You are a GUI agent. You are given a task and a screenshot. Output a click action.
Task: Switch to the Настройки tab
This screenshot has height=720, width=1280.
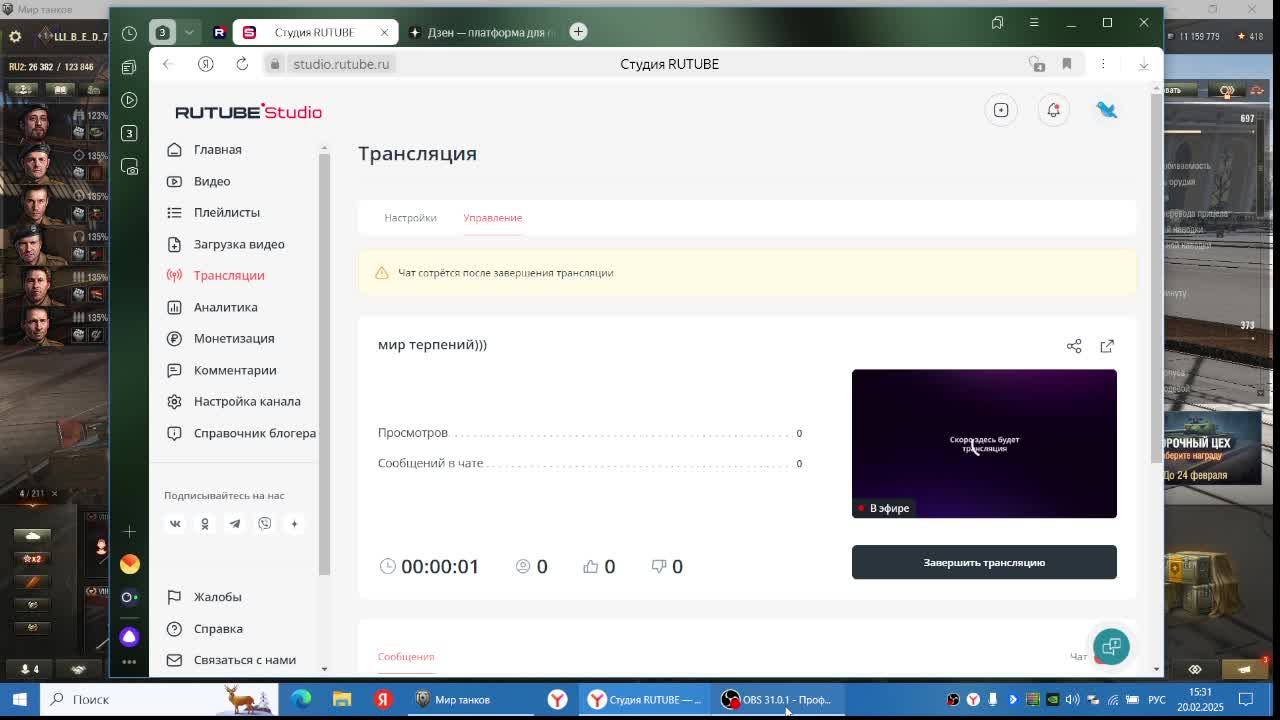click(410, 217)
